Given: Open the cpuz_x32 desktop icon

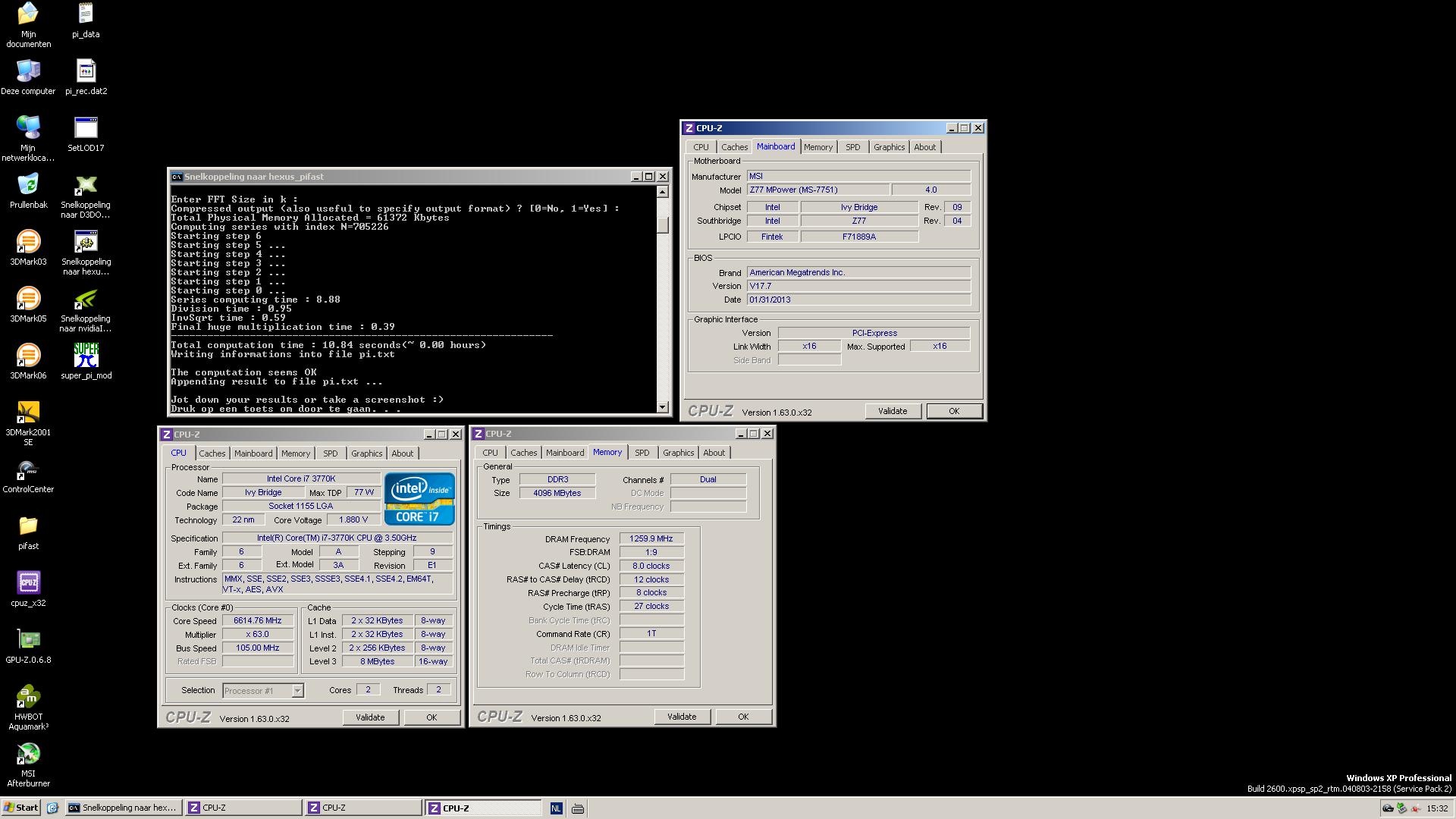Looking at the screenshot, I should pyautogui.click(x=28, y=583).
